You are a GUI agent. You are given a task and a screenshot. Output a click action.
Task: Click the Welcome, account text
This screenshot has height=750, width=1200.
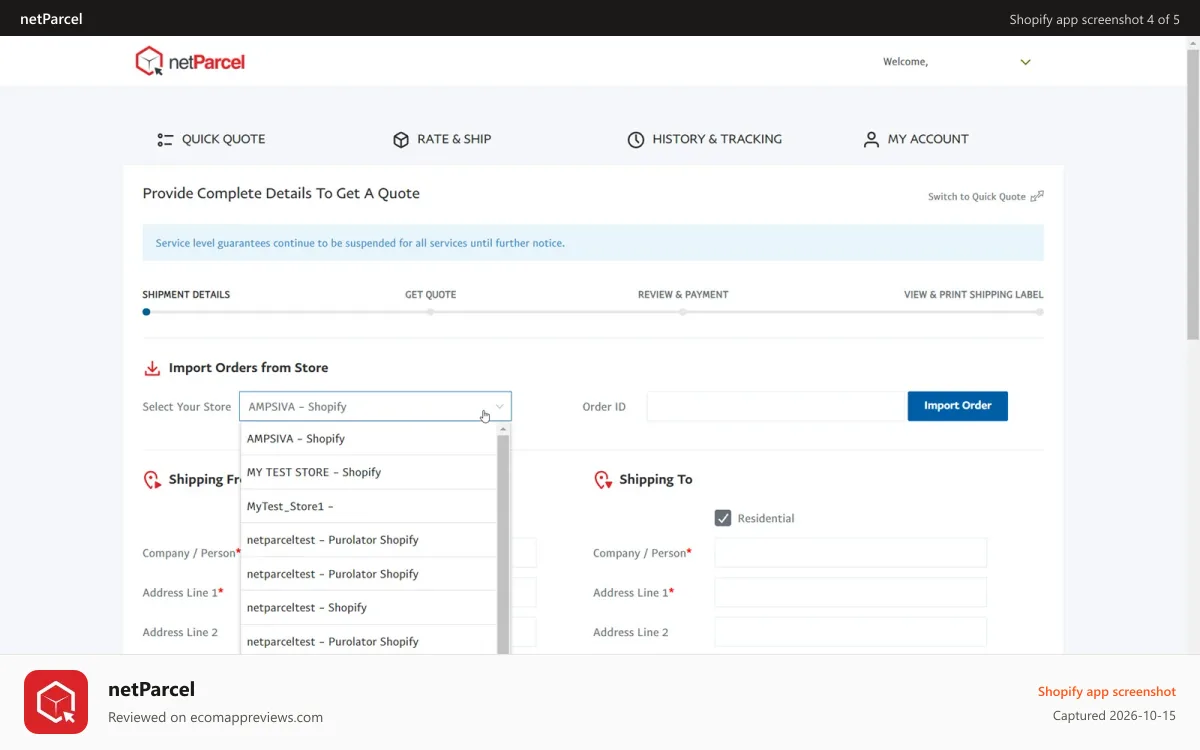click(905, 62)
